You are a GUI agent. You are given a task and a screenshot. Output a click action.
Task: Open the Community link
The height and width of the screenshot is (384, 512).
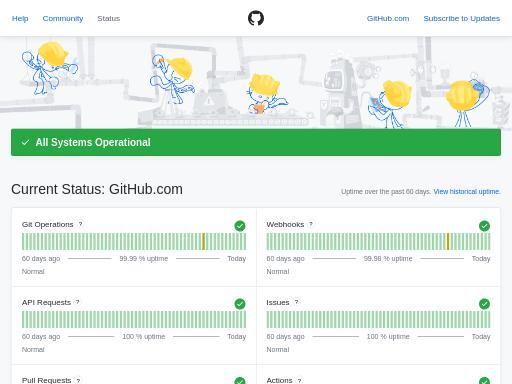coord(63,18)
